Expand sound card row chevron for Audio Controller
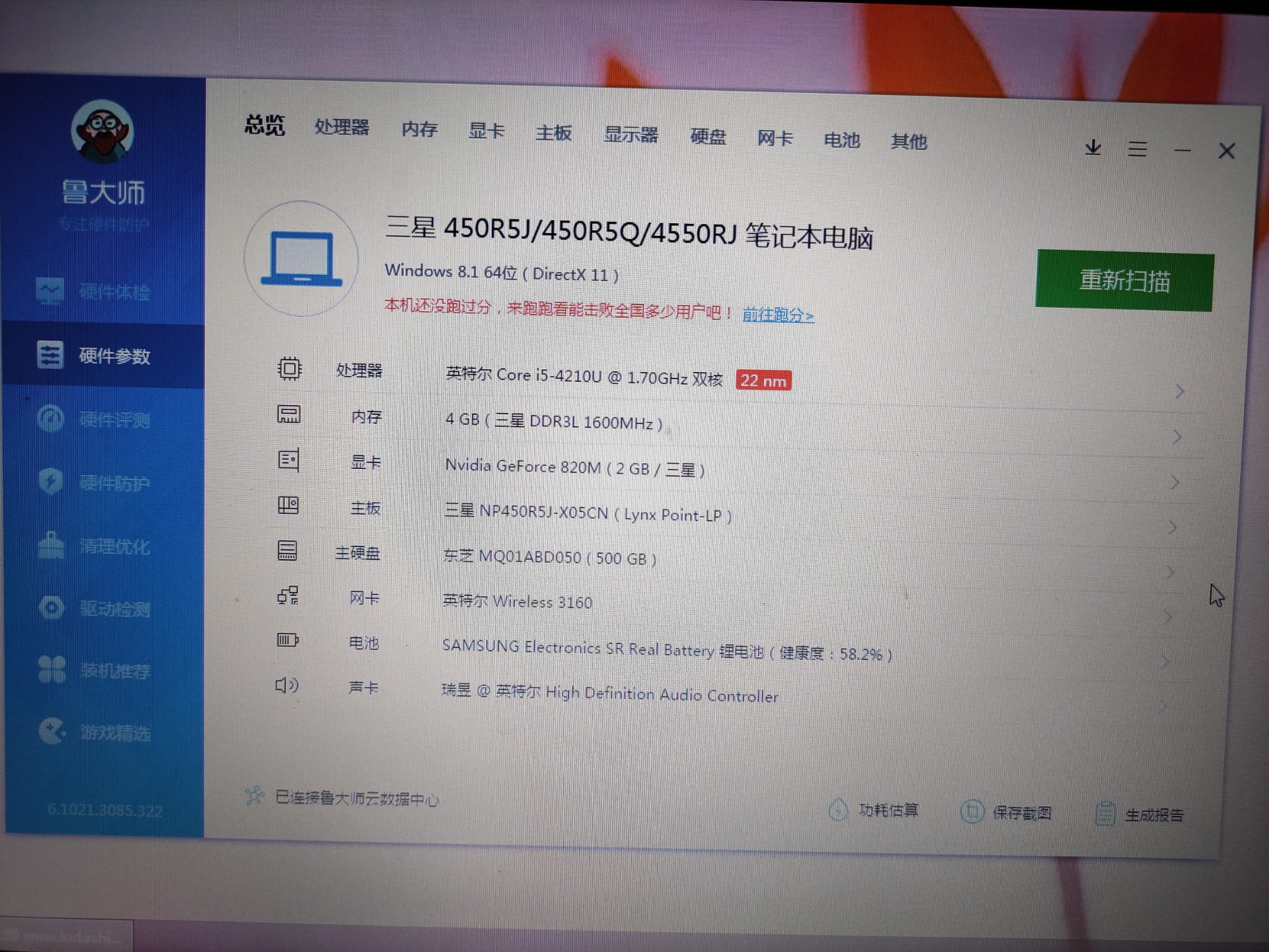1269x952 pixels. pyautogui.click(x=1164, y=706)
